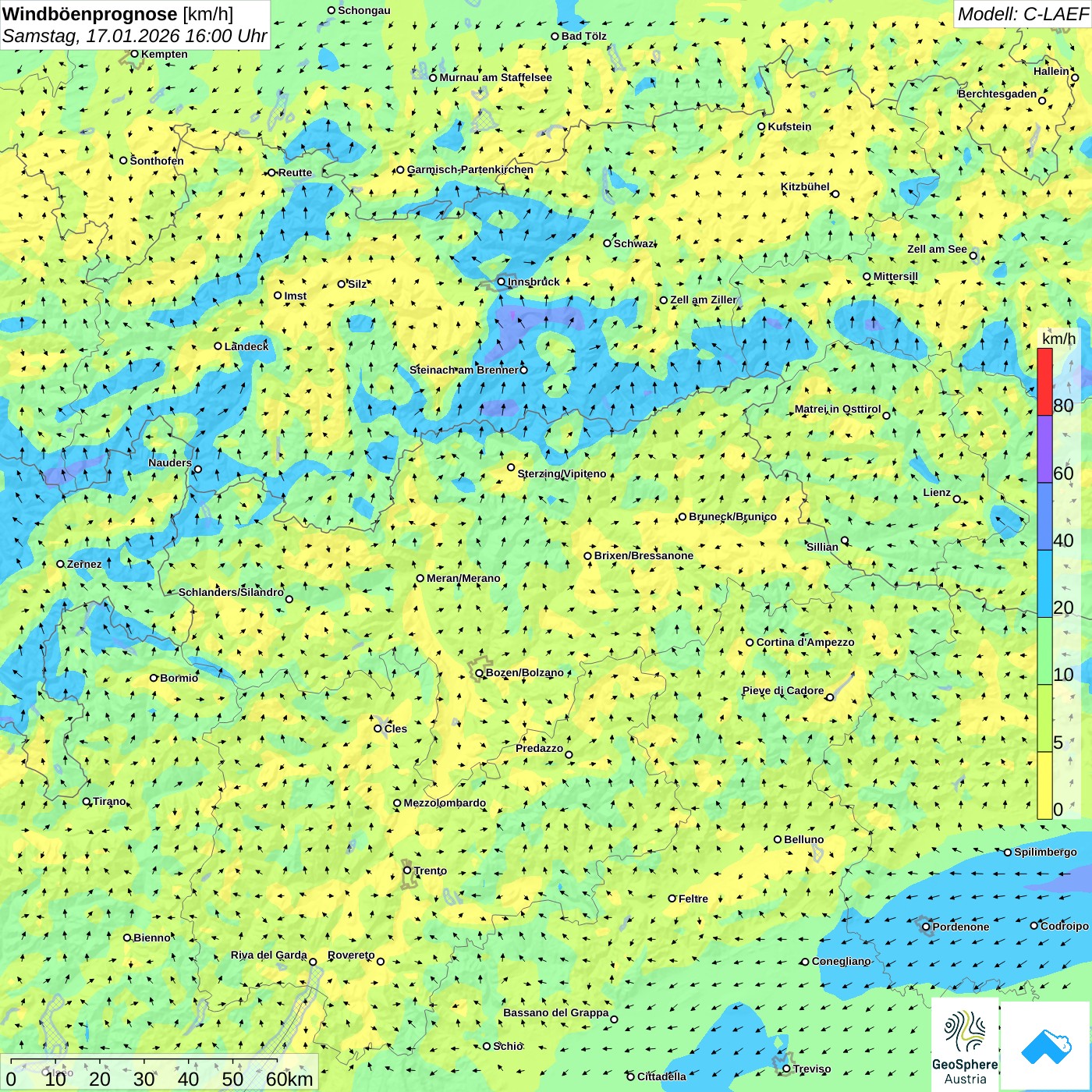Click the blue cloud logo icon
Image resolution: width=1092 pixels, height=1092 pixels.
(1046, 1047)
